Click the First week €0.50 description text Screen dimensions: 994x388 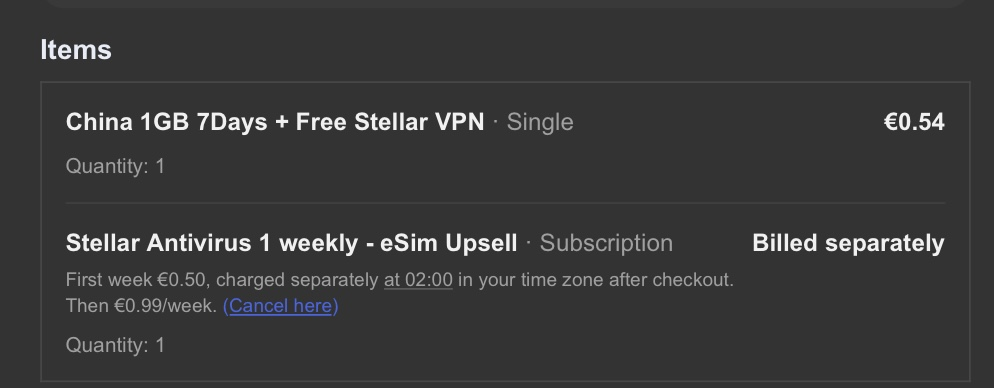(x=138, y=280)
